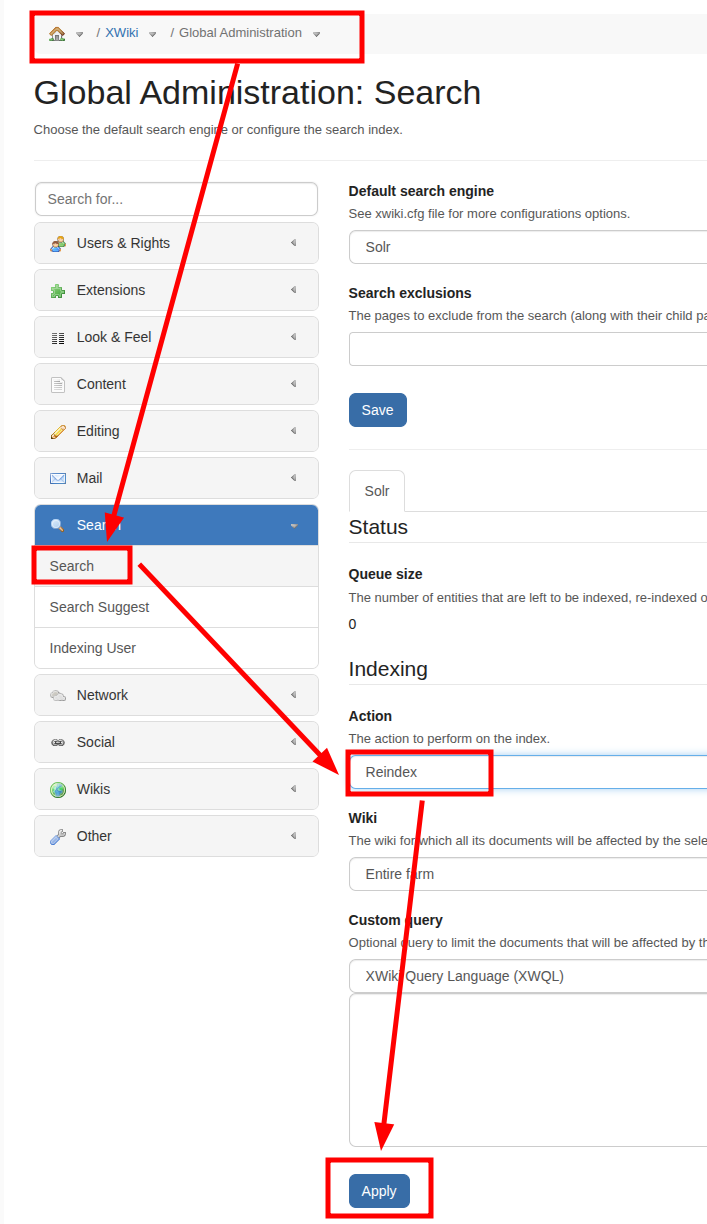707x1224 pixels.
Task: Click the Extensions puzzle piece icon
Action: coord(58,290)
